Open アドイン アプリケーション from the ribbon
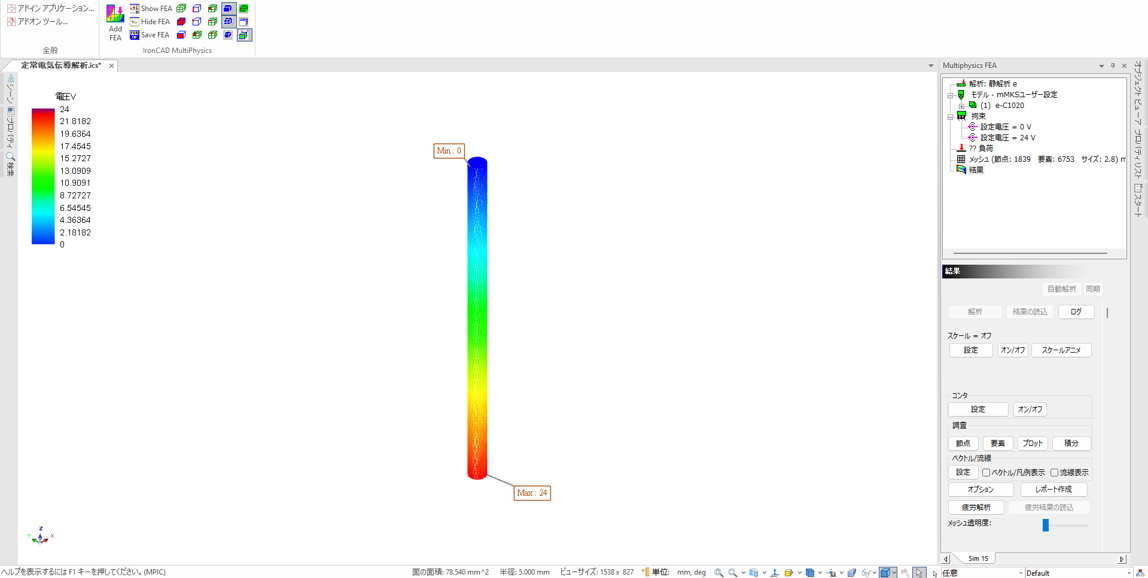Viewport: 1148px width, 578px height. click(x=50, y=8)
